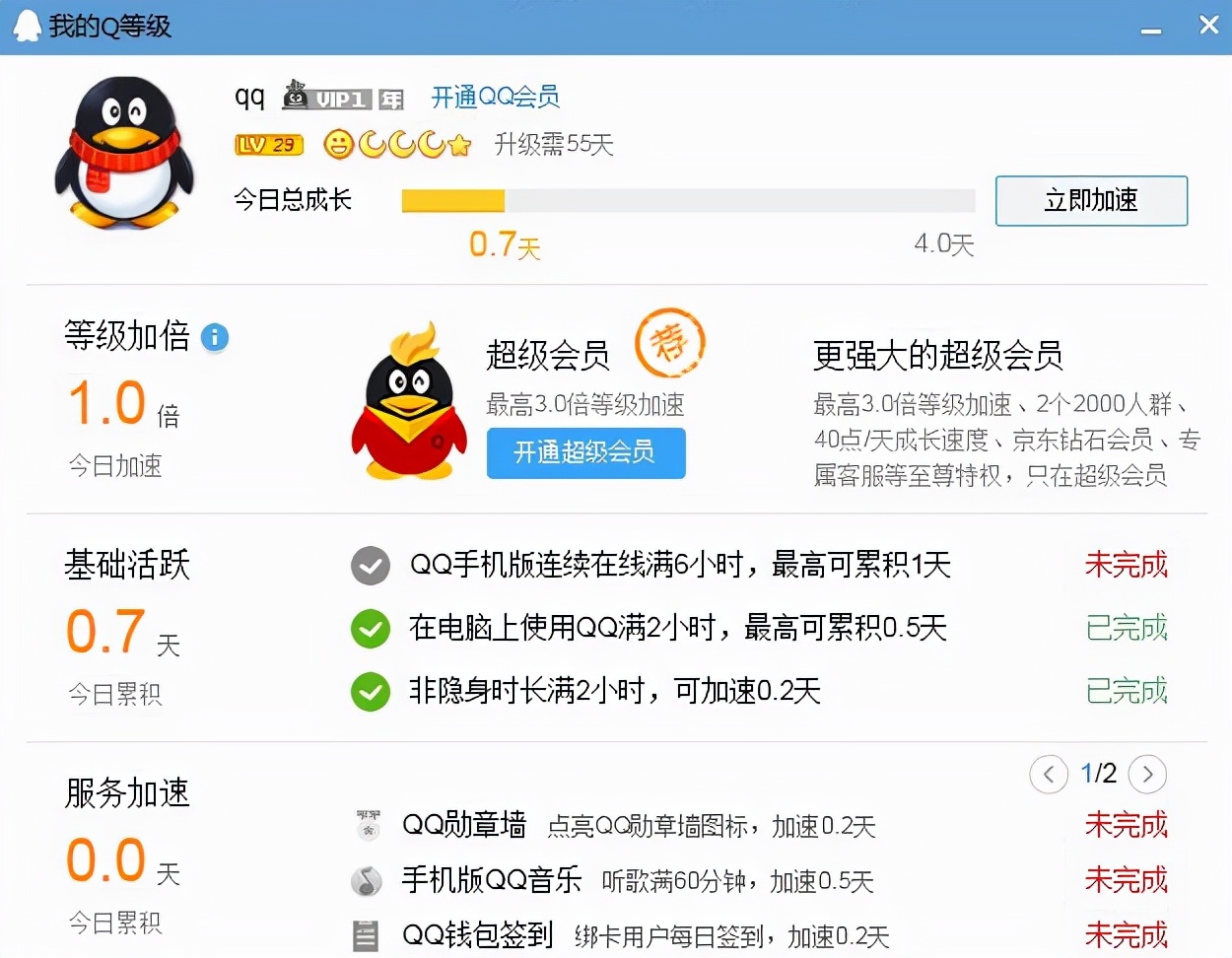The width and height of the screenshot is (1232, 958).
Task: Go to next page of 服务加速 tasks
Action: 1147,775
